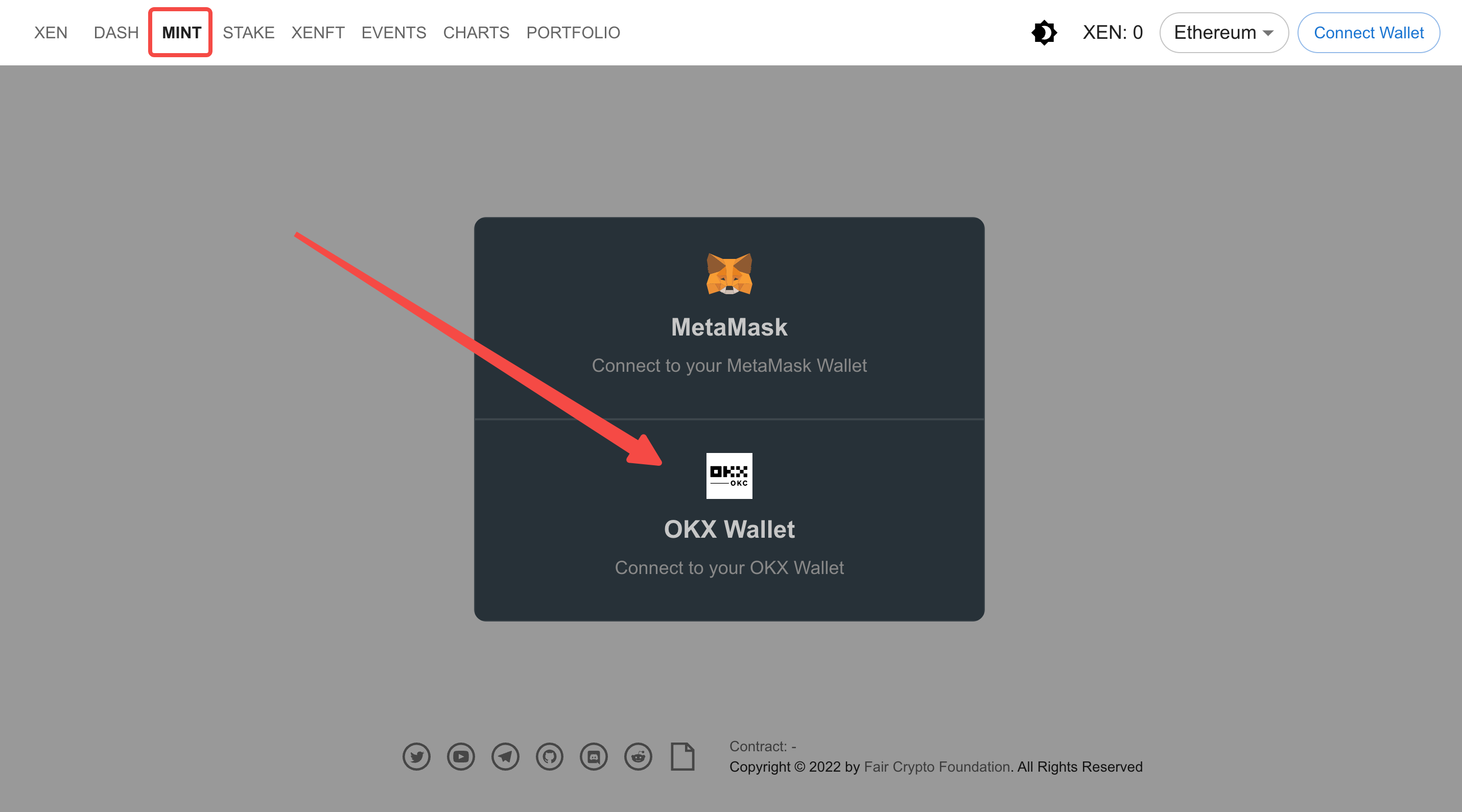Open the XENFT tab

[x=318, y=32]
